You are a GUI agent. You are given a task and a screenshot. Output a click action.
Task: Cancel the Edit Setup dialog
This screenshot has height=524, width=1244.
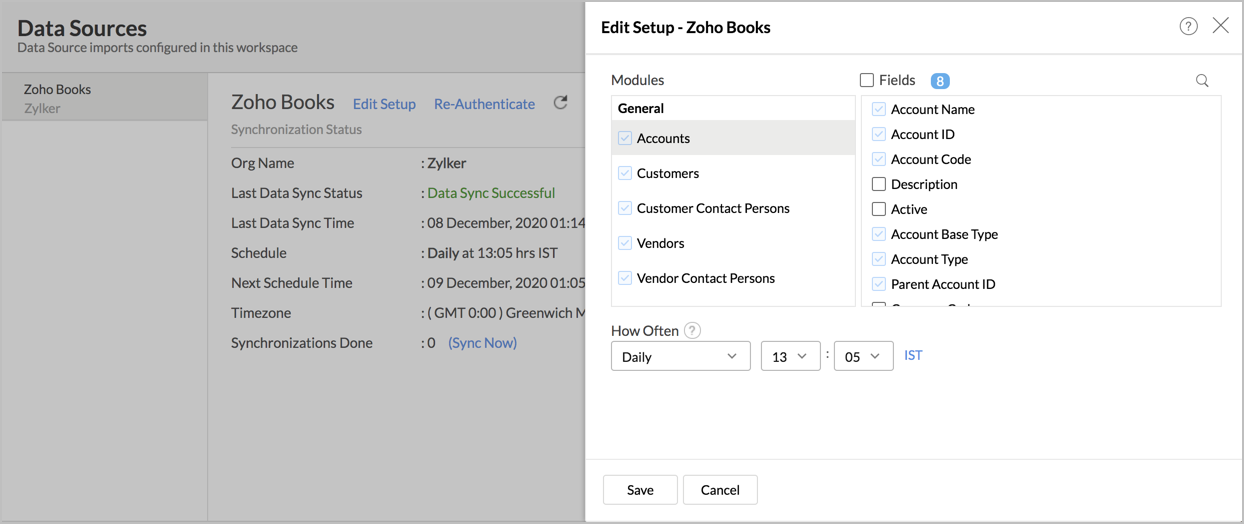pyautogui.click(x=720, y=490)
